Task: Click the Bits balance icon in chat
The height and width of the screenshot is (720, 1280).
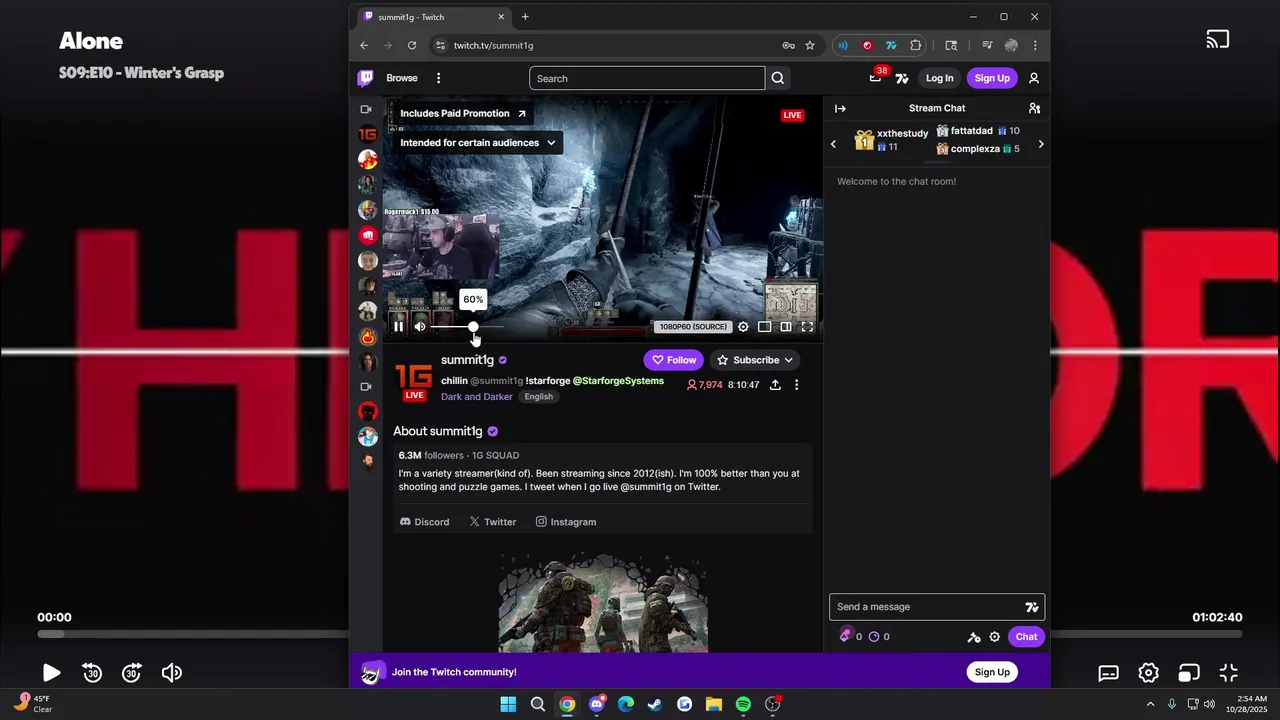Action: pos(846,636)
